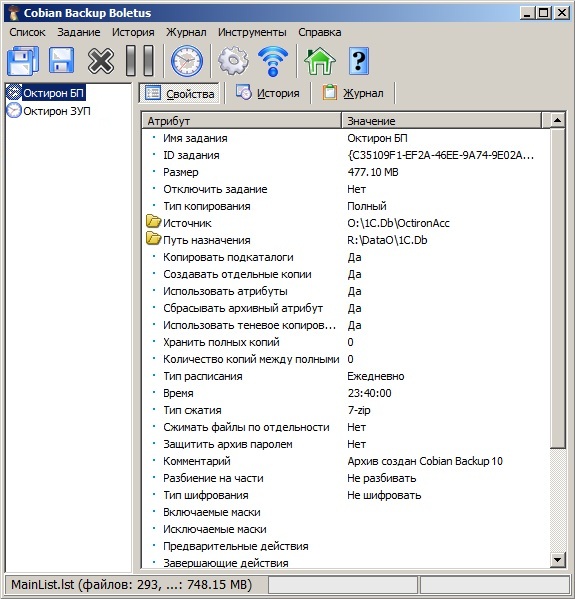This screenshot has width=575, height=599.
Task: Open settings with gear icon
Action: coord(233,61)
